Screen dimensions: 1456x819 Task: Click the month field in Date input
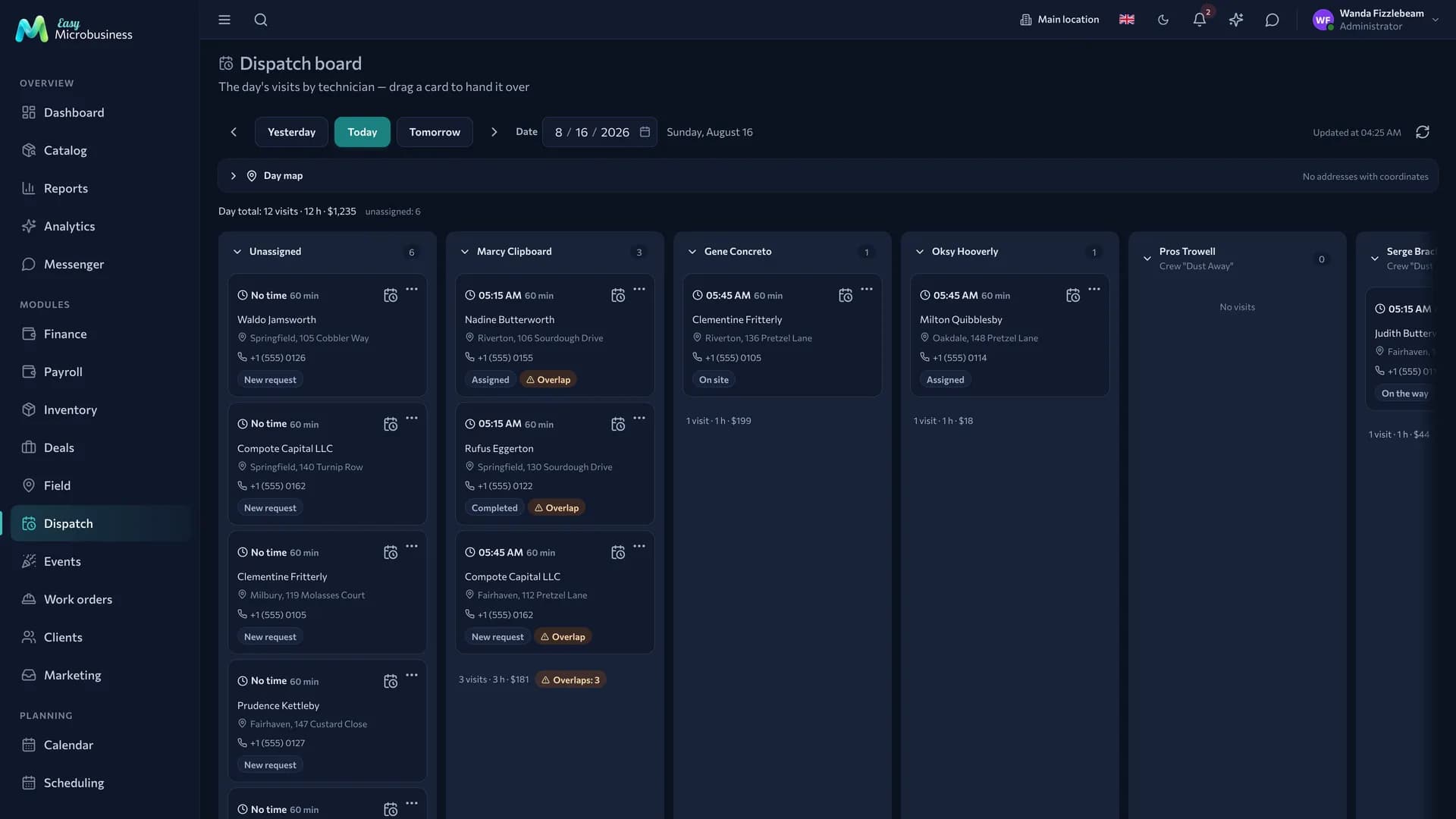tap(559, 132)
